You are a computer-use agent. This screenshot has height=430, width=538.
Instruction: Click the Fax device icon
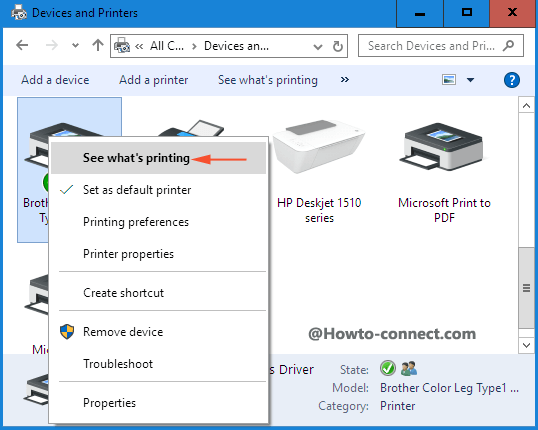click(x=192, y=128)
